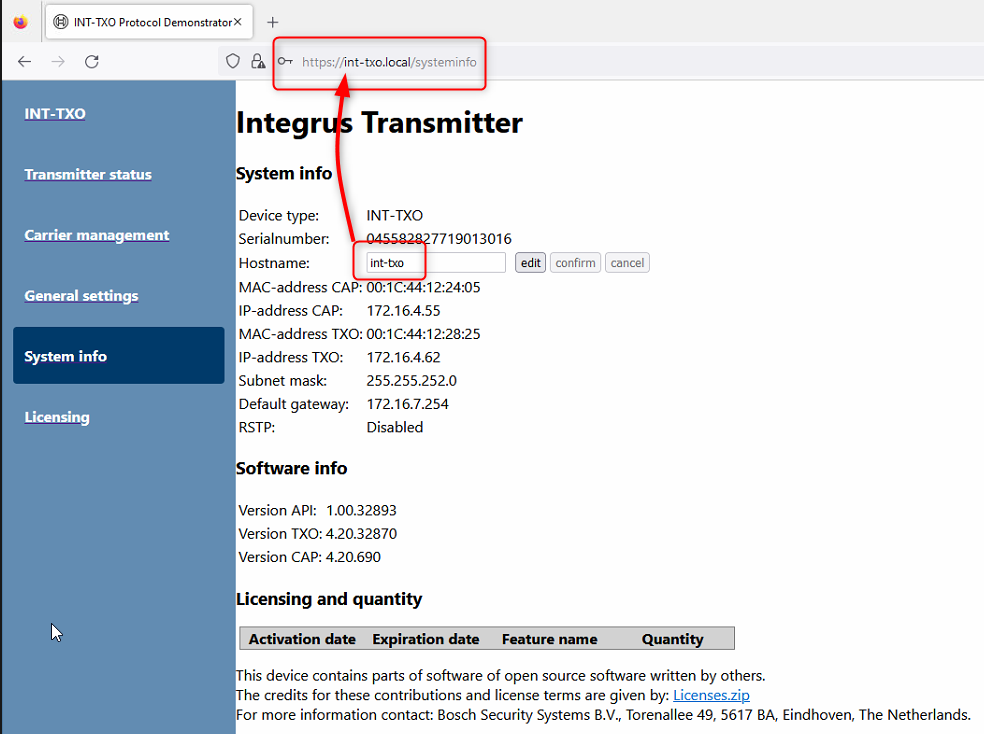The width and height of the screenshot is (984, 734).
Task: Open Carrier management in sidebar
Action: click(x=97, y=236)
